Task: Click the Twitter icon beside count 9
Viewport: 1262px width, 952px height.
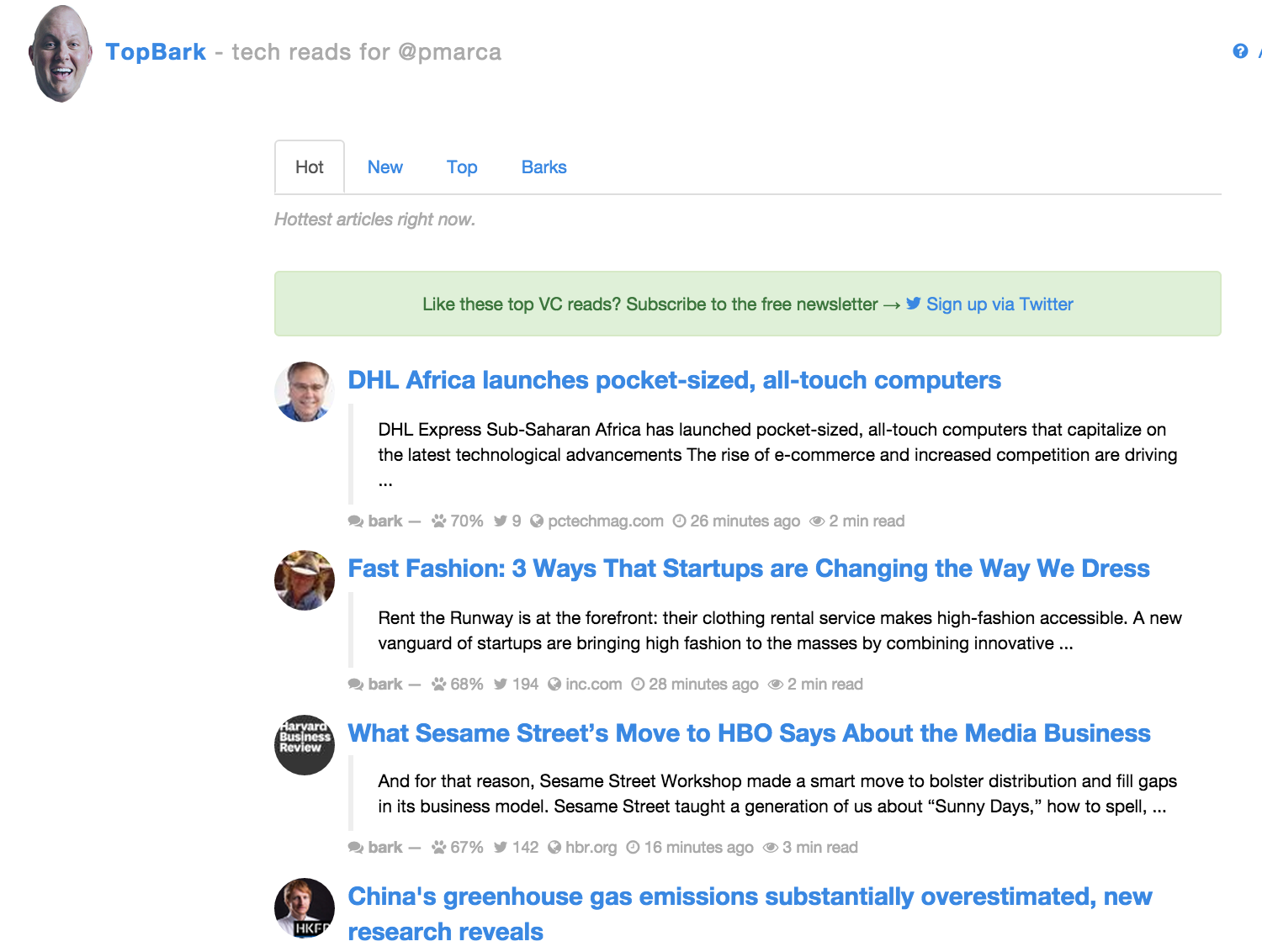Action: (x=501, y=521)
